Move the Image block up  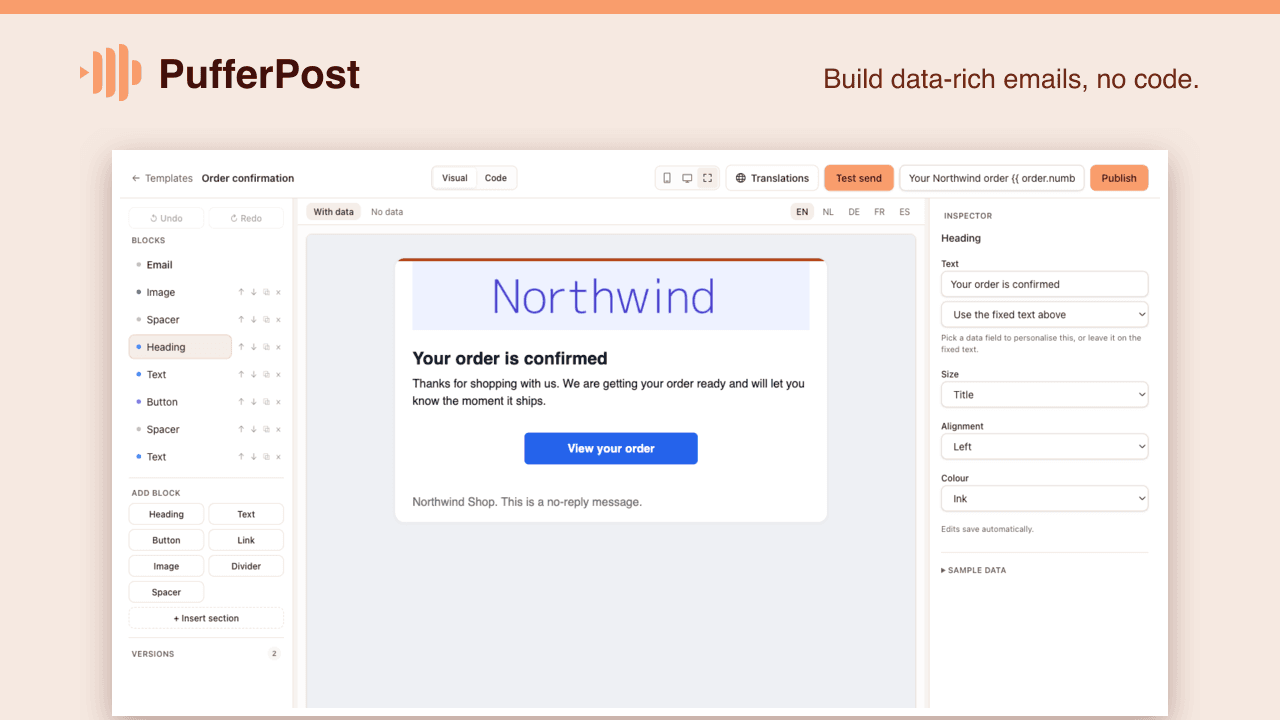241,292
